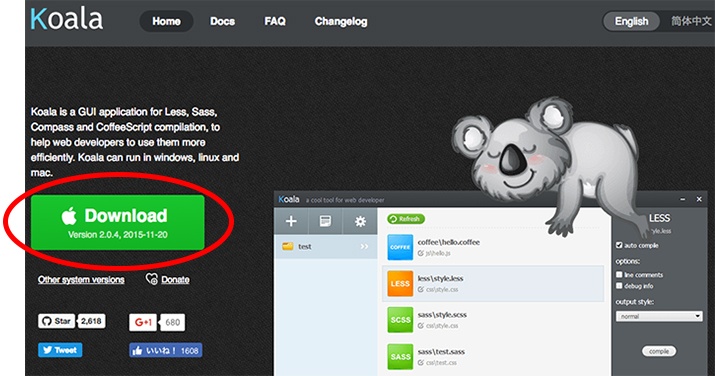Image resolution: width=715 pixels, height=376 pixels.
Task: Open the output style dropdown
Action: [x=659, y=316]
